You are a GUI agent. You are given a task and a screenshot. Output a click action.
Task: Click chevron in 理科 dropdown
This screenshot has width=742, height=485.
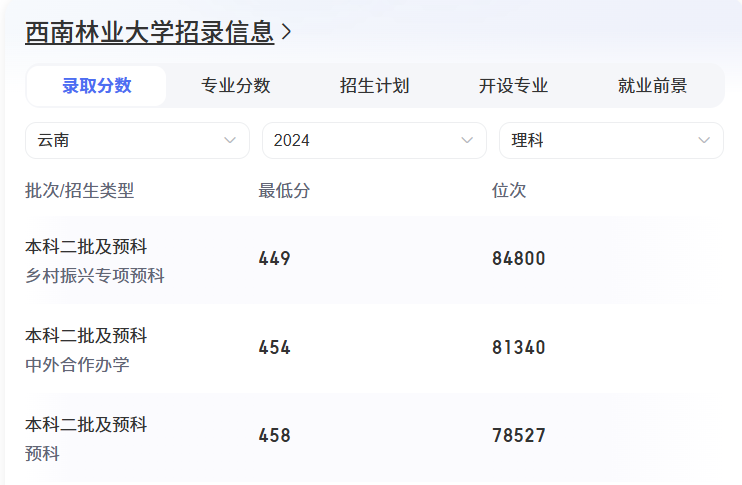(704, 141)
